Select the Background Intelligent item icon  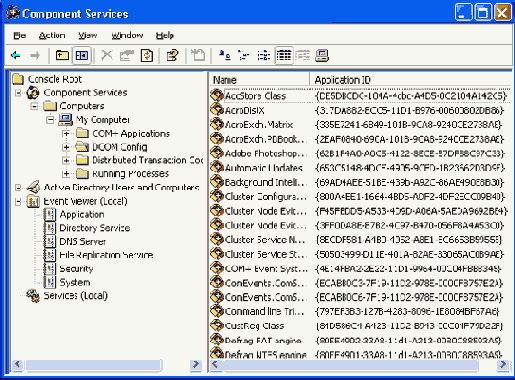coord(217,182)
